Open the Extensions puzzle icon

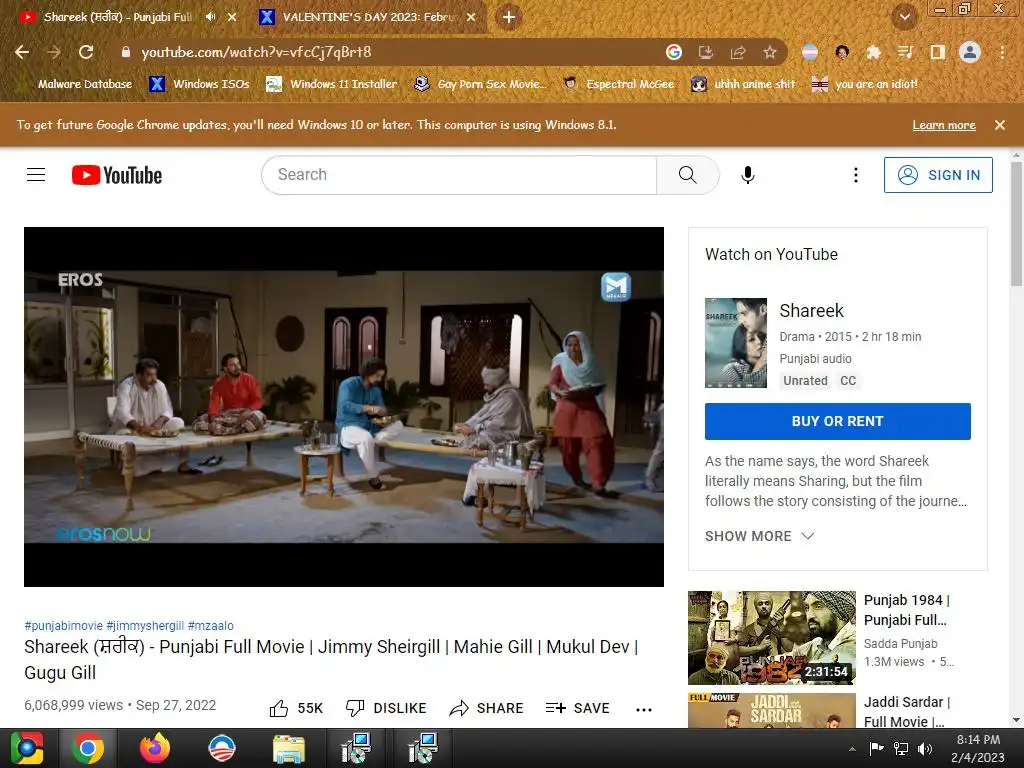pos(874,52)
